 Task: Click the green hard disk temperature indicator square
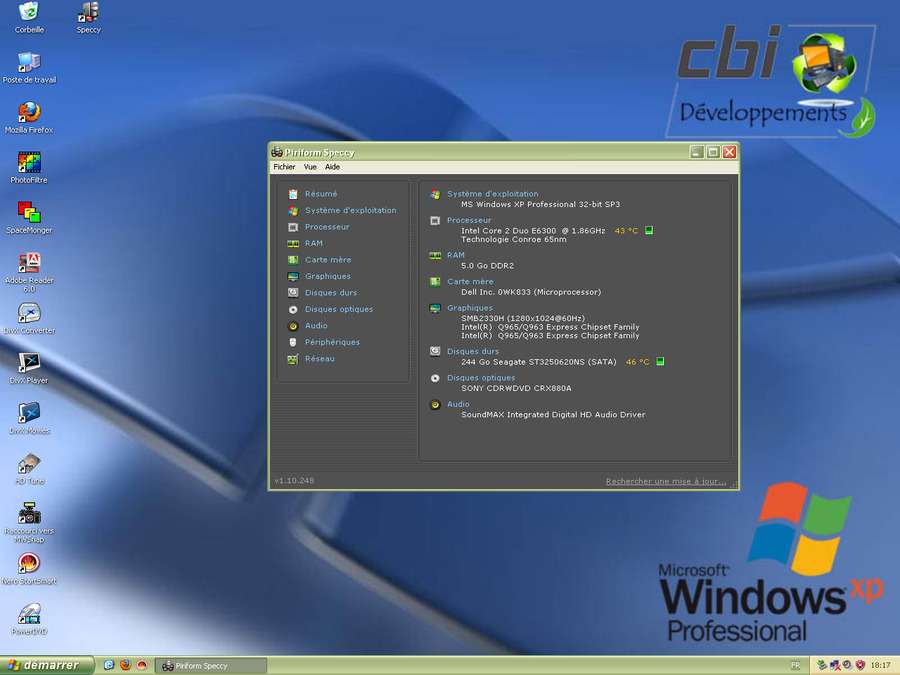(x=660, y=361)
